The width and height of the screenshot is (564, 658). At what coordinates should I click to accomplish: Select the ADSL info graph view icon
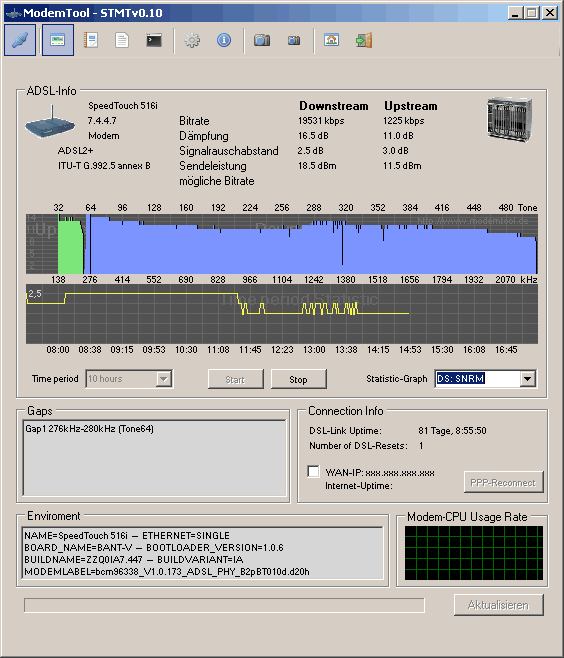pyautogui.click(x=57, y=40)
